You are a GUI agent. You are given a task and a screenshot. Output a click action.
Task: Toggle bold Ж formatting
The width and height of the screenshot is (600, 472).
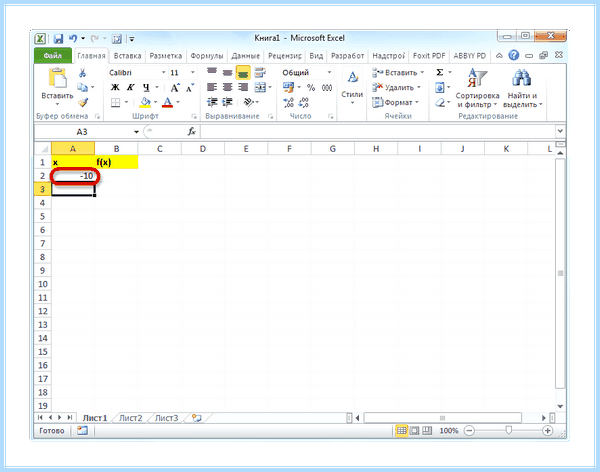(115, 88)
